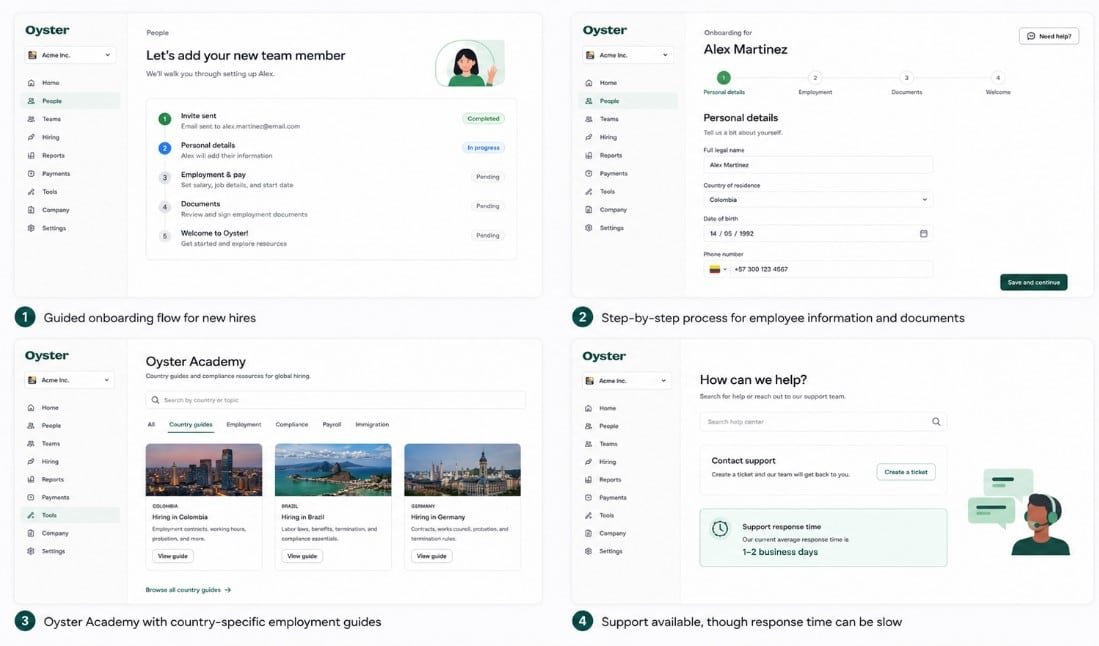1099x646 pixels.
Task: Open Company icon in Oyster Academy panel sidebar
Action: (31, 533)
